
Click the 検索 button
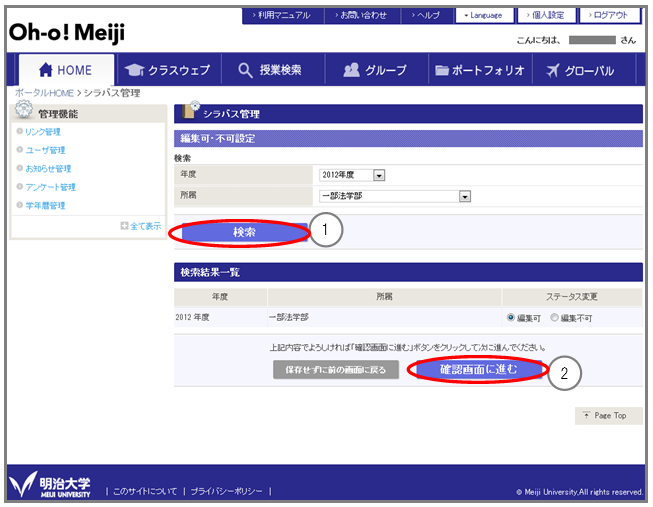(244, 232)
